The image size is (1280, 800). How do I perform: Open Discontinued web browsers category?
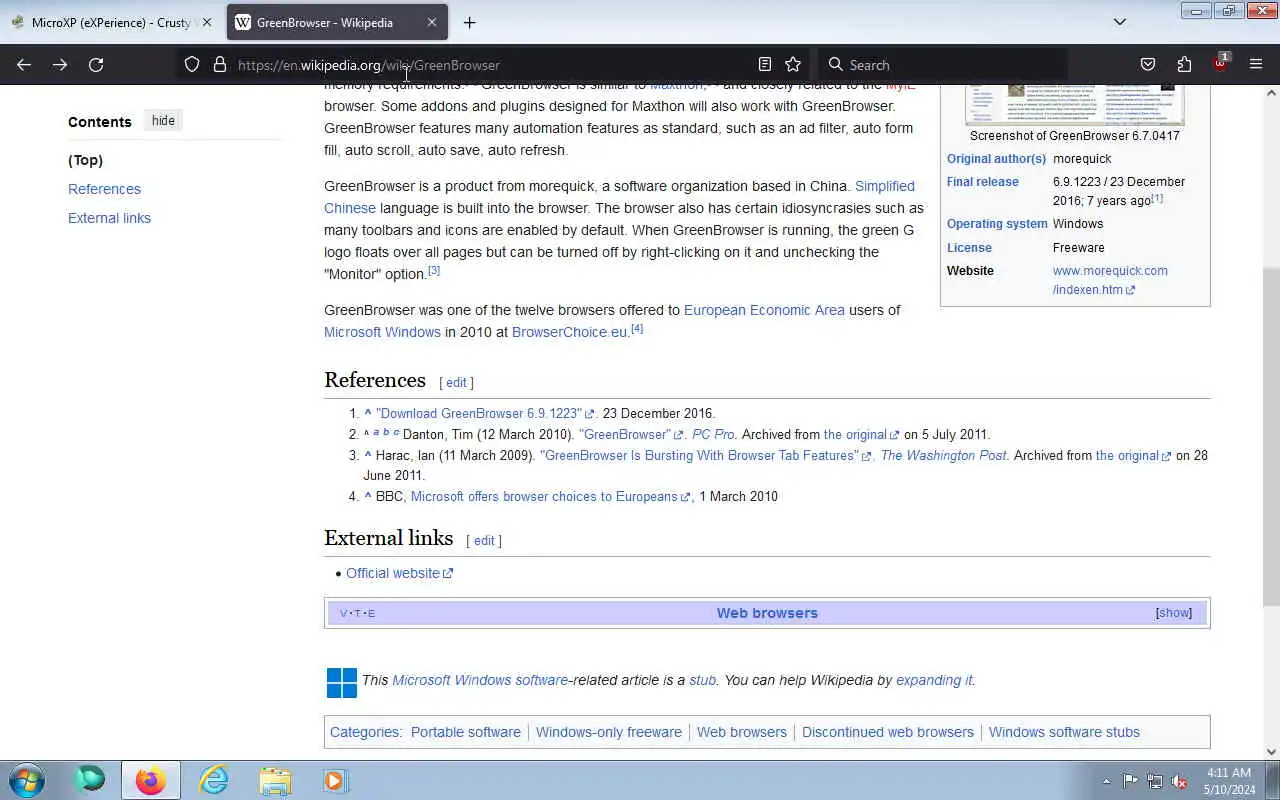[887, 732]
